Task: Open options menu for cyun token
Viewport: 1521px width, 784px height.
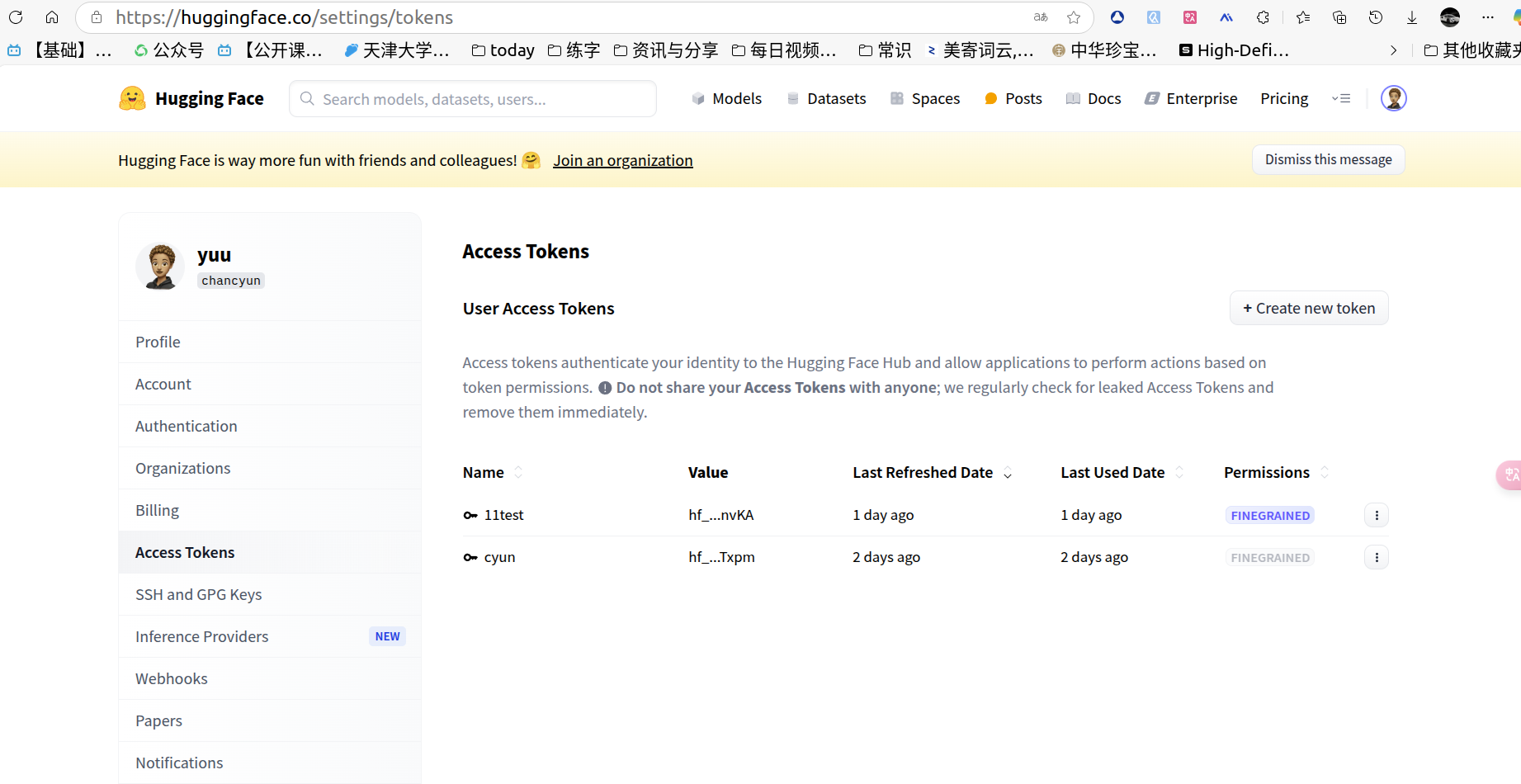Action: coord(1377,557)
